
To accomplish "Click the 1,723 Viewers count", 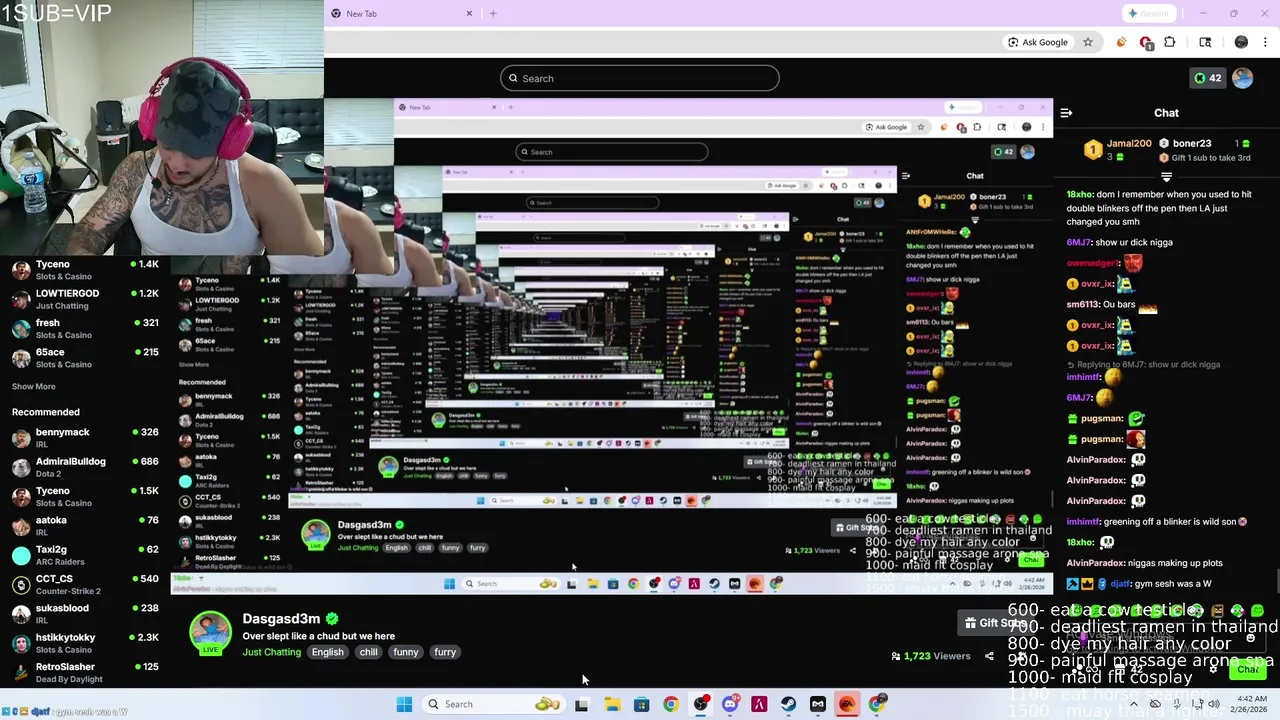I will pos(930,656).
